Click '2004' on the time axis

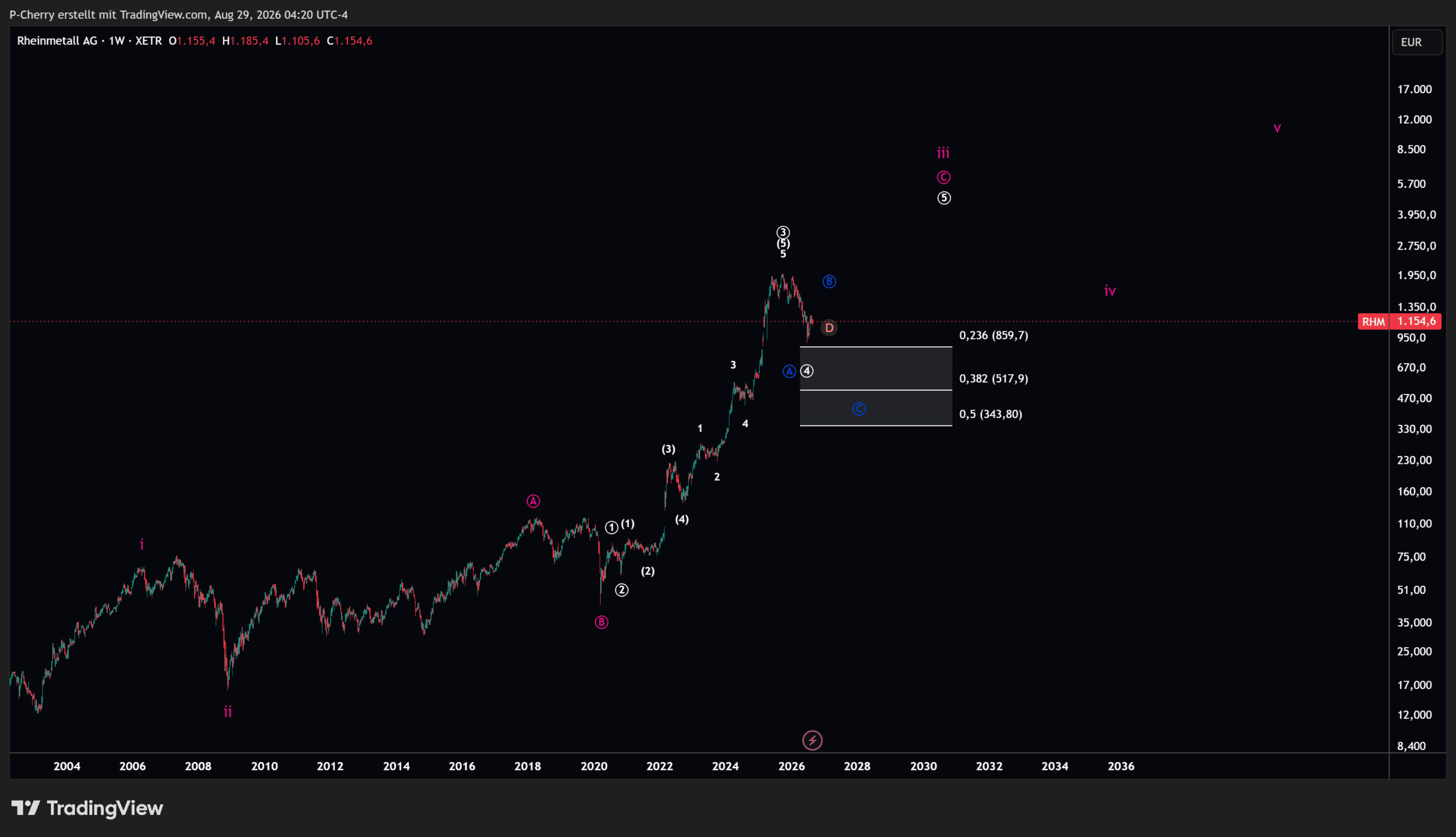(67, 766)
